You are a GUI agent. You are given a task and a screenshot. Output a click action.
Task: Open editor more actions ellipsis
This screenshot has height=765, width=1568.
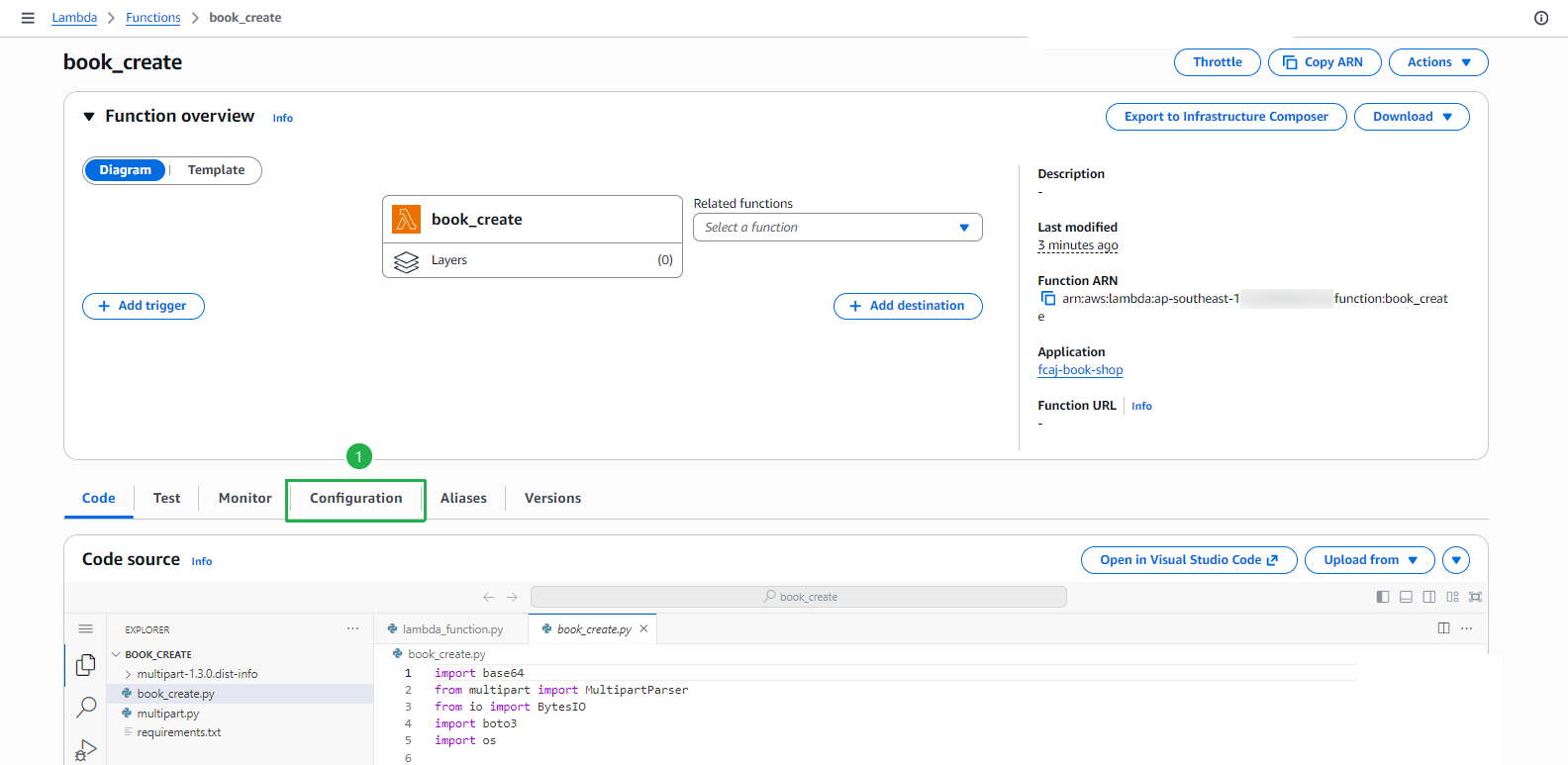1467,628
